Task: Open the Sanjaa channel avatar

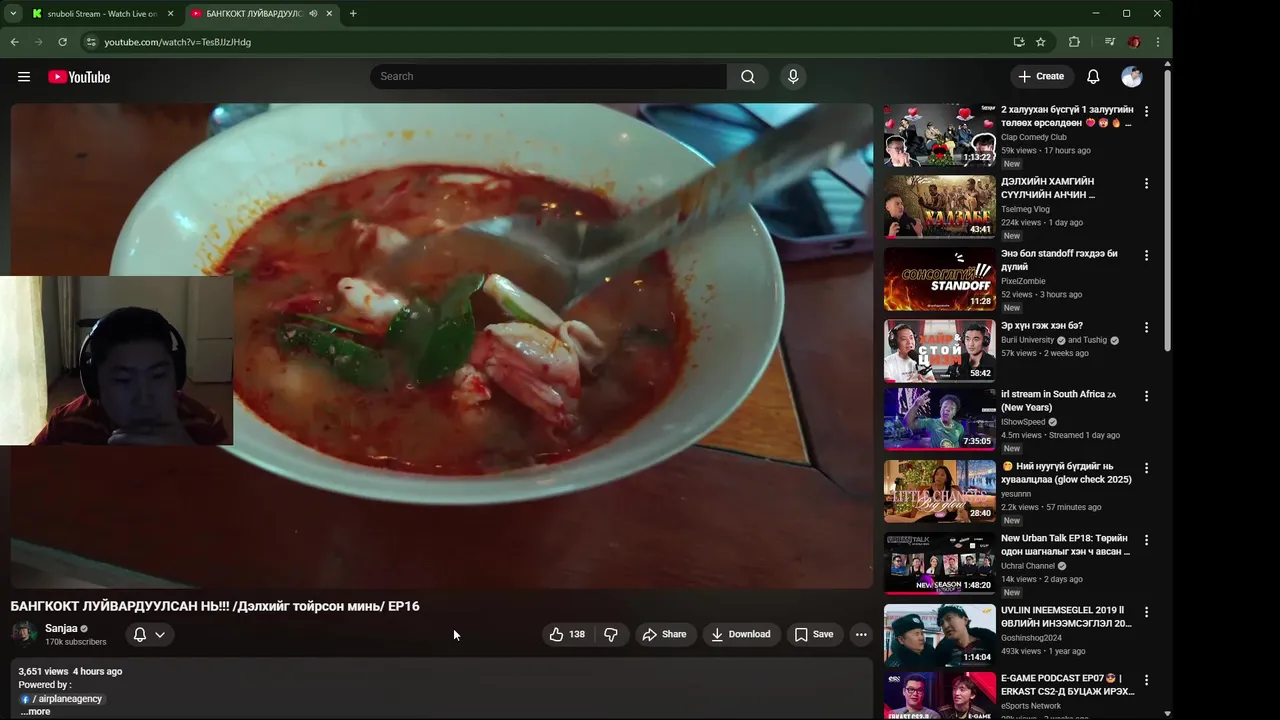Action: [24, 634]
